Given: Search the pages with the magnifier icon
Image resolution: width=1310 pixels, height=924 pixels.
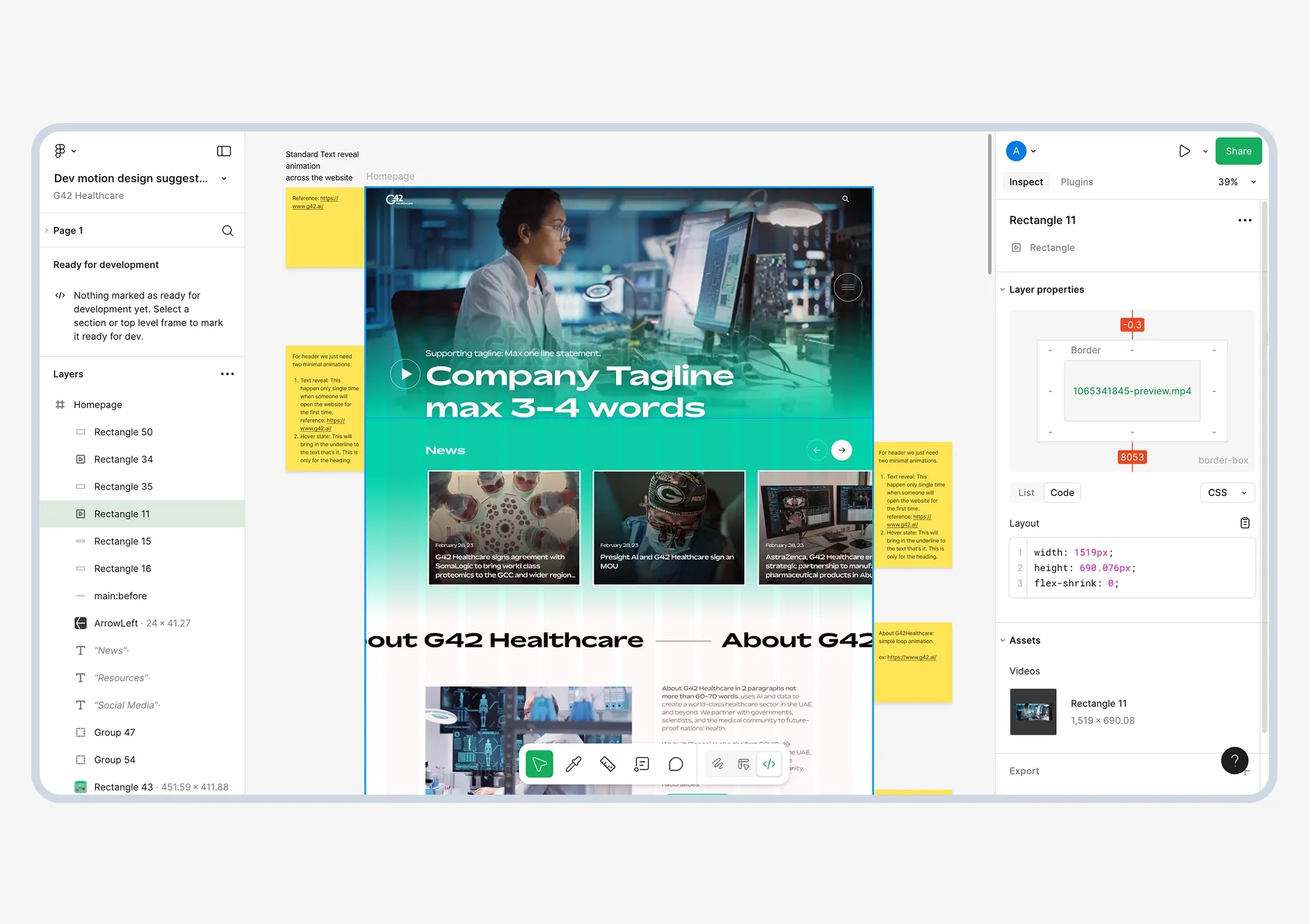Looking at the screenshot, I should tap(227, 231).
